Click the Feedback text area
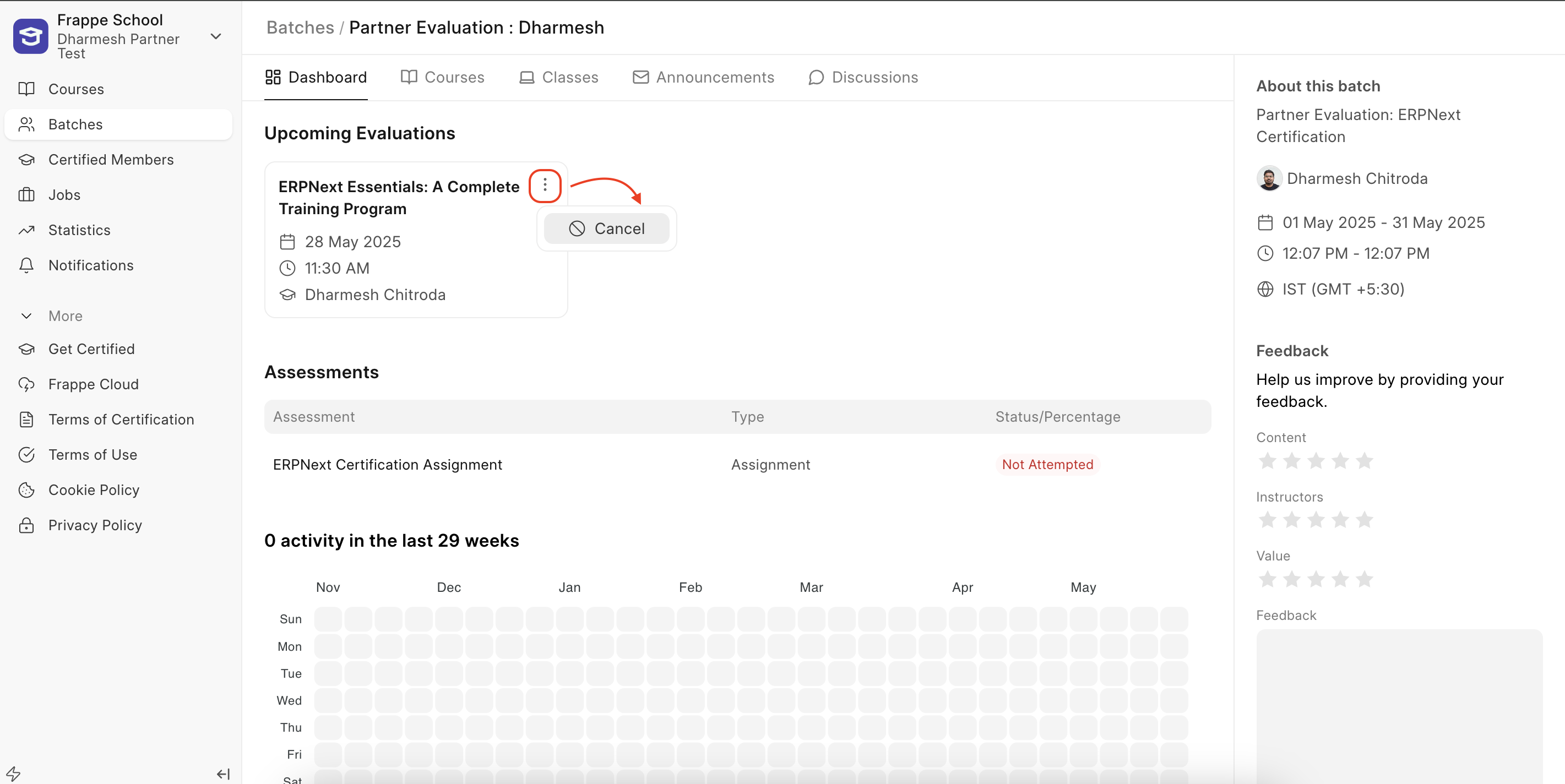Screen dimensions: 1565x784 tap(1399, 706)
